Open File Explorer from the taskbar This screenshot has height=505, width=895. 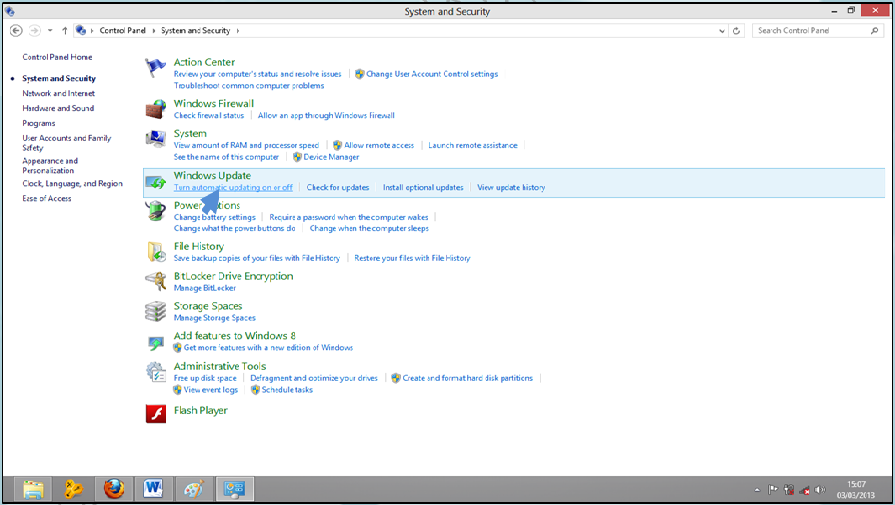pos(33,489)
